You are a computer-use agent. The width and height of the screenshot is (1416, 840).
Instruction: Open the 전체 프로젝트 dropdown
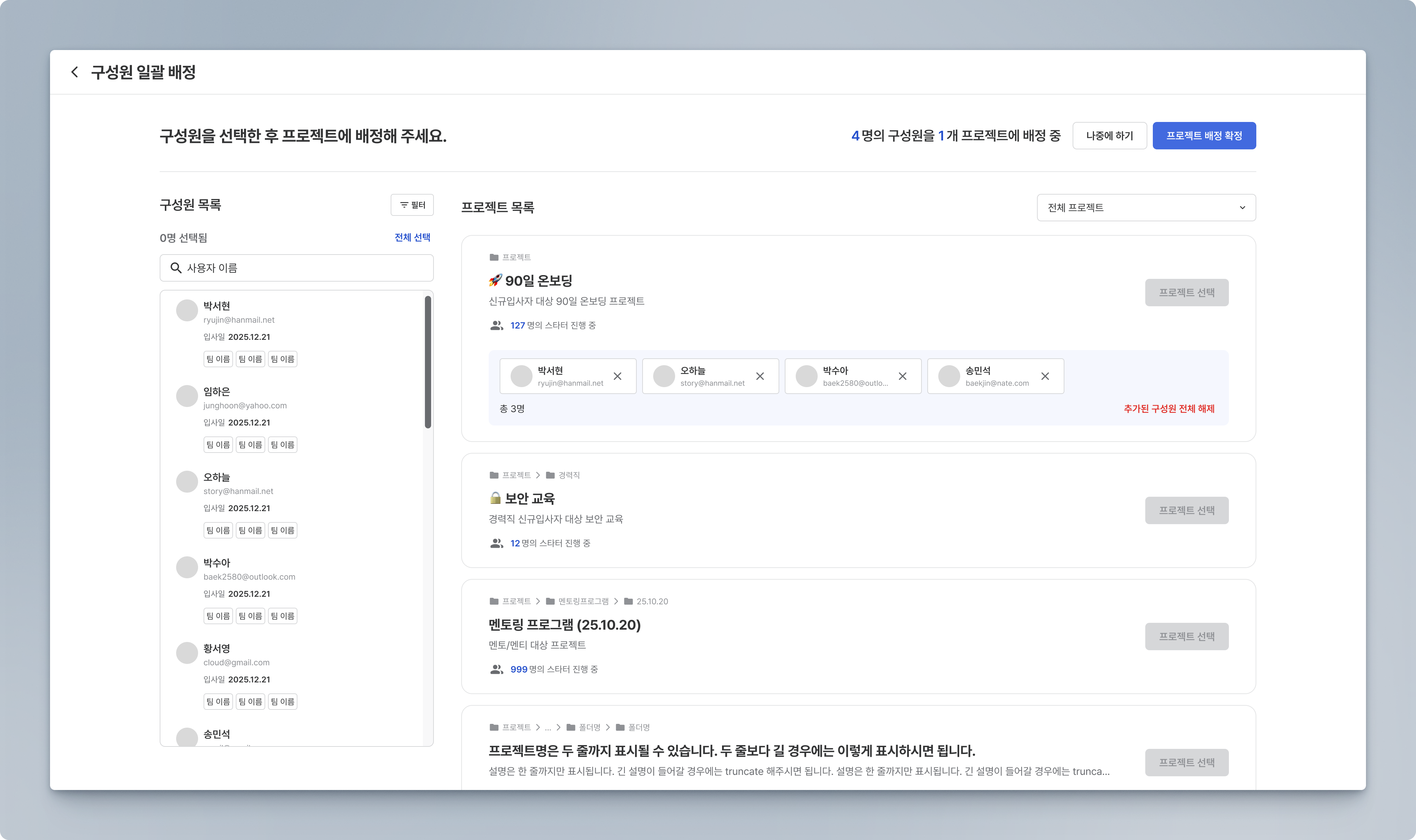(x=1146, y=208)
